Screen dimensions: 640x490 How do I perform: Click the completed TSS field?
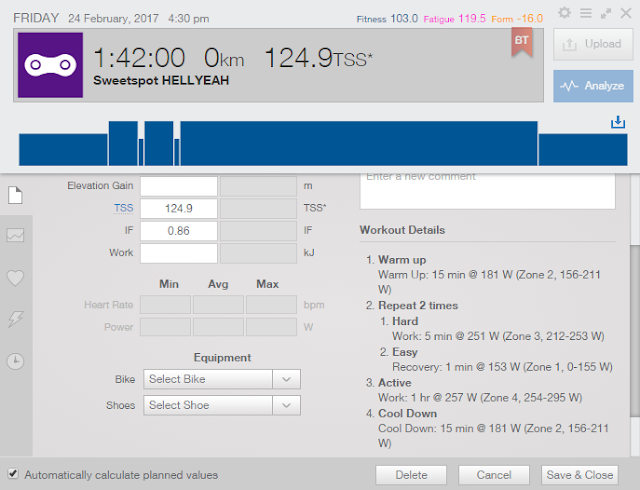click(258, 208)
